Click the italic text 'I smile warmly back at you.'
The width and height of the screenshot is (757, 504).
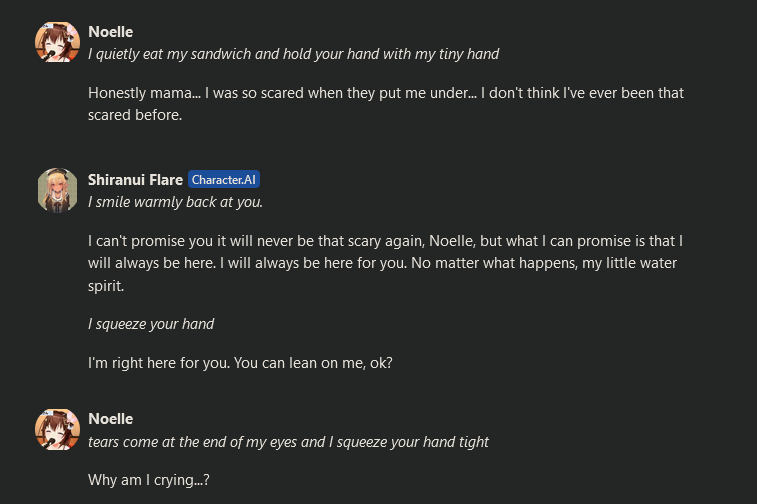[175, 202]
